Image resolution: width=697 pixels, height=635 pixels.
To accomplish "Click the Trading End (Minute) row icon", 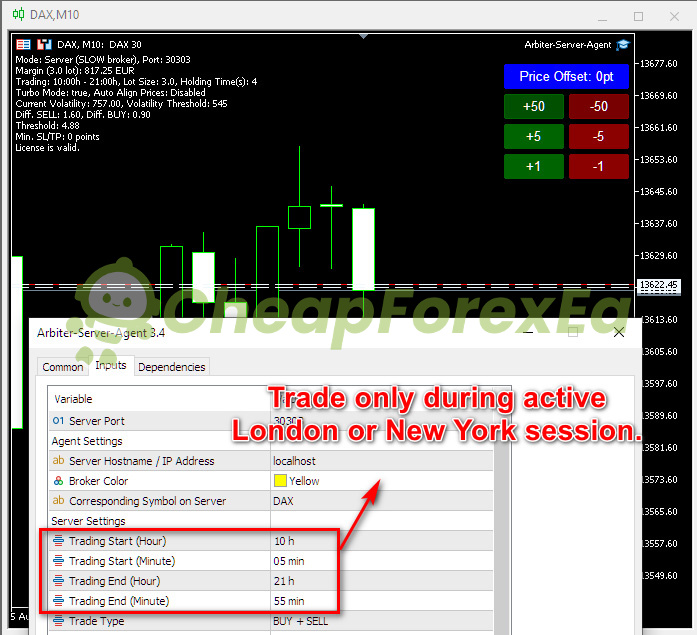I will pos(58,601).
